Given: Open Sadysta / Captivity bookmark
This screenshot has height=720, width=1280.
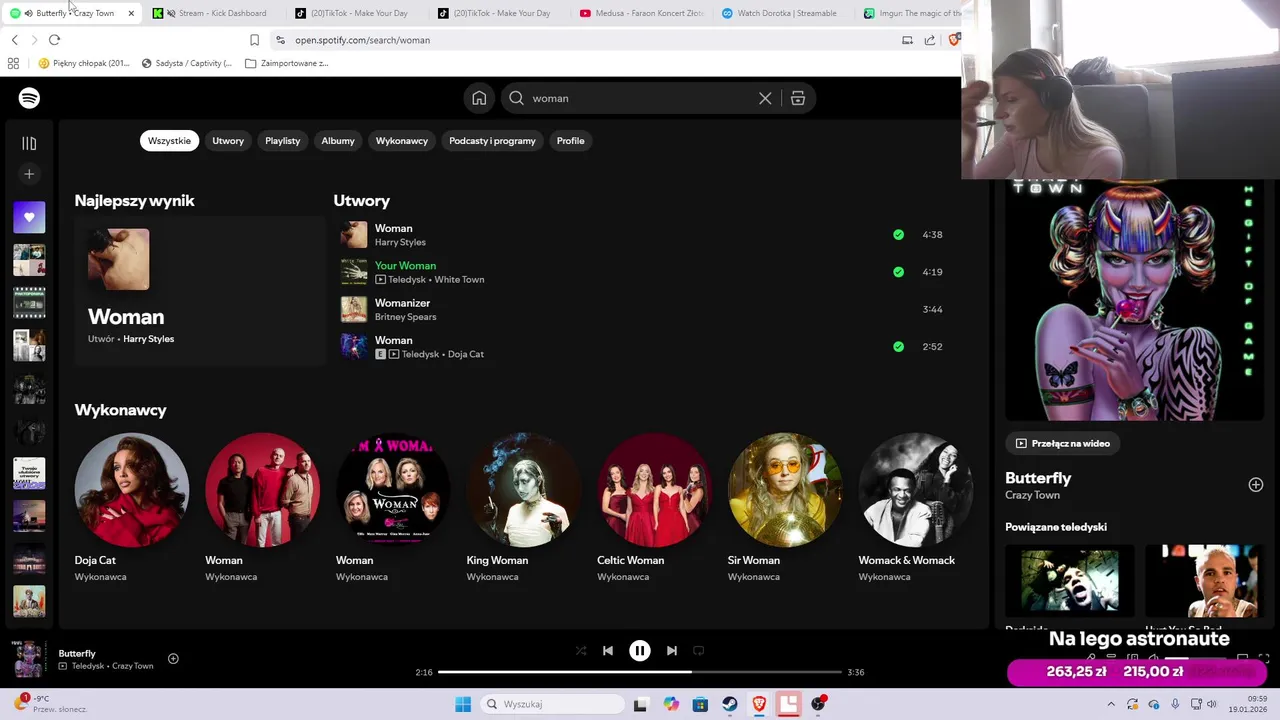Looking at the screenshot, I should pos(187,63).
